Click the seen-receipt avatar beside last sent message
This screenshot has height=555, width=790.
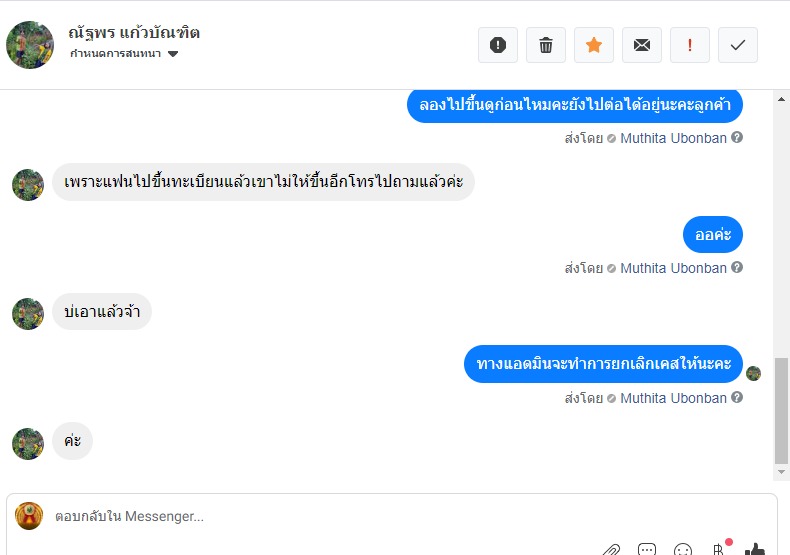pos(754,373)
